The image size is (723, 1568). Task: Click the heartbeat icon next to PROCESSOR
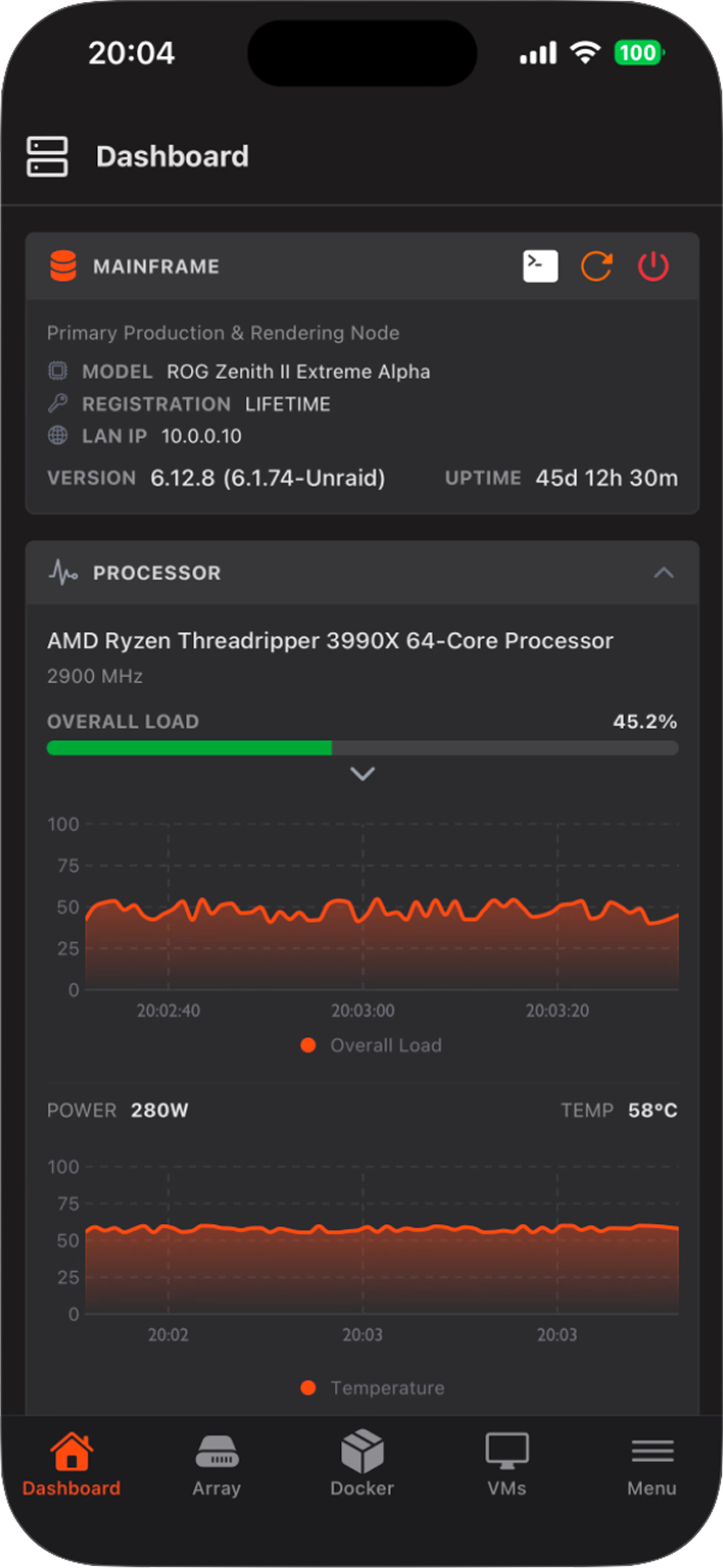pyautogui.click(x=64, y=572)
